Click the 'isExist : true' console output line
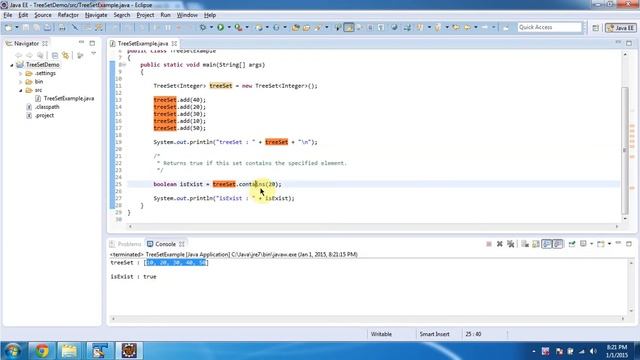 [133, 277]
